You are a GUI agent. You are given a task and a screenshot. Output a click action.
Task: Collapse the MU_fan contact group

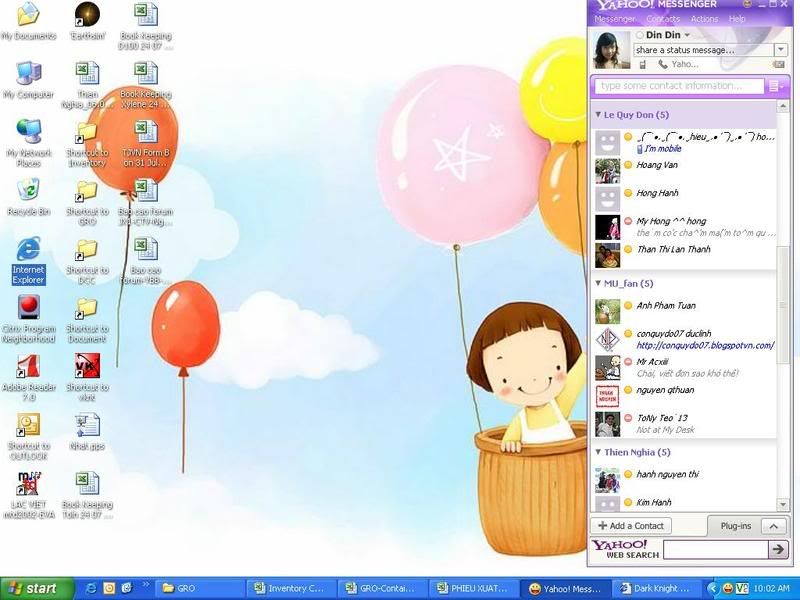598,284
